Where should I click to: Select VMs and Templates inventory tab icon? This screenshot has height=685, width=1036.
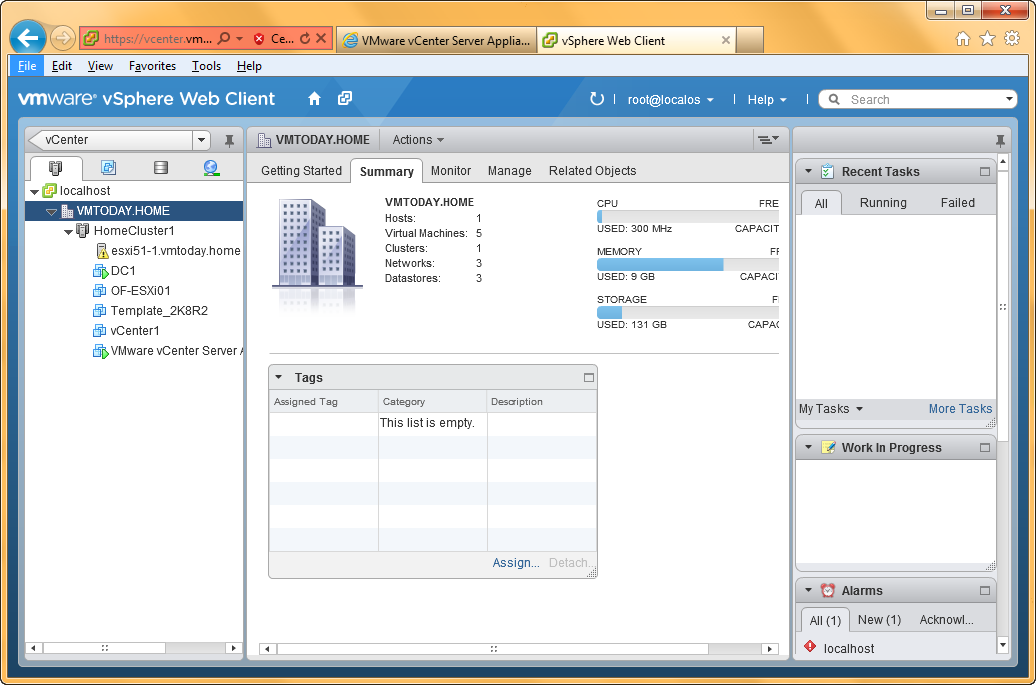click(108, 168)
